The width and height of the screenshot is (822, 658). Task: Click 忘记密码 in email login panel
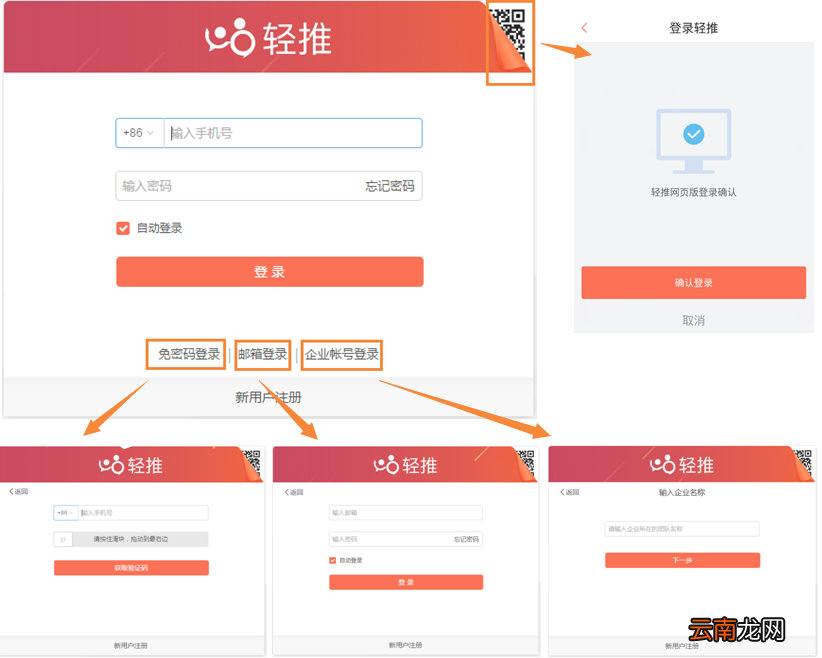[466, 539]
